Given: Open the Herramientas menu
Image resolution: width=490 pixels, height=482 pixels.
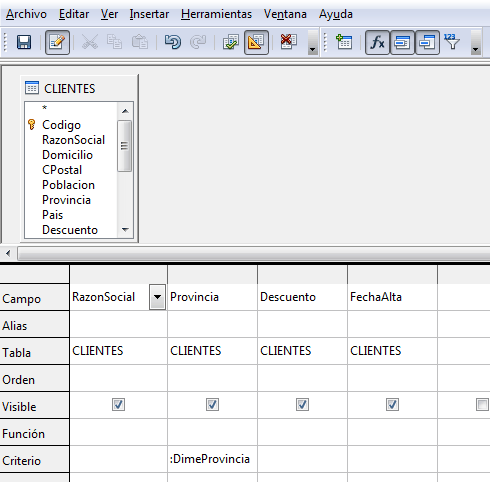Looking at the screenshot, I should click(217, 14).
